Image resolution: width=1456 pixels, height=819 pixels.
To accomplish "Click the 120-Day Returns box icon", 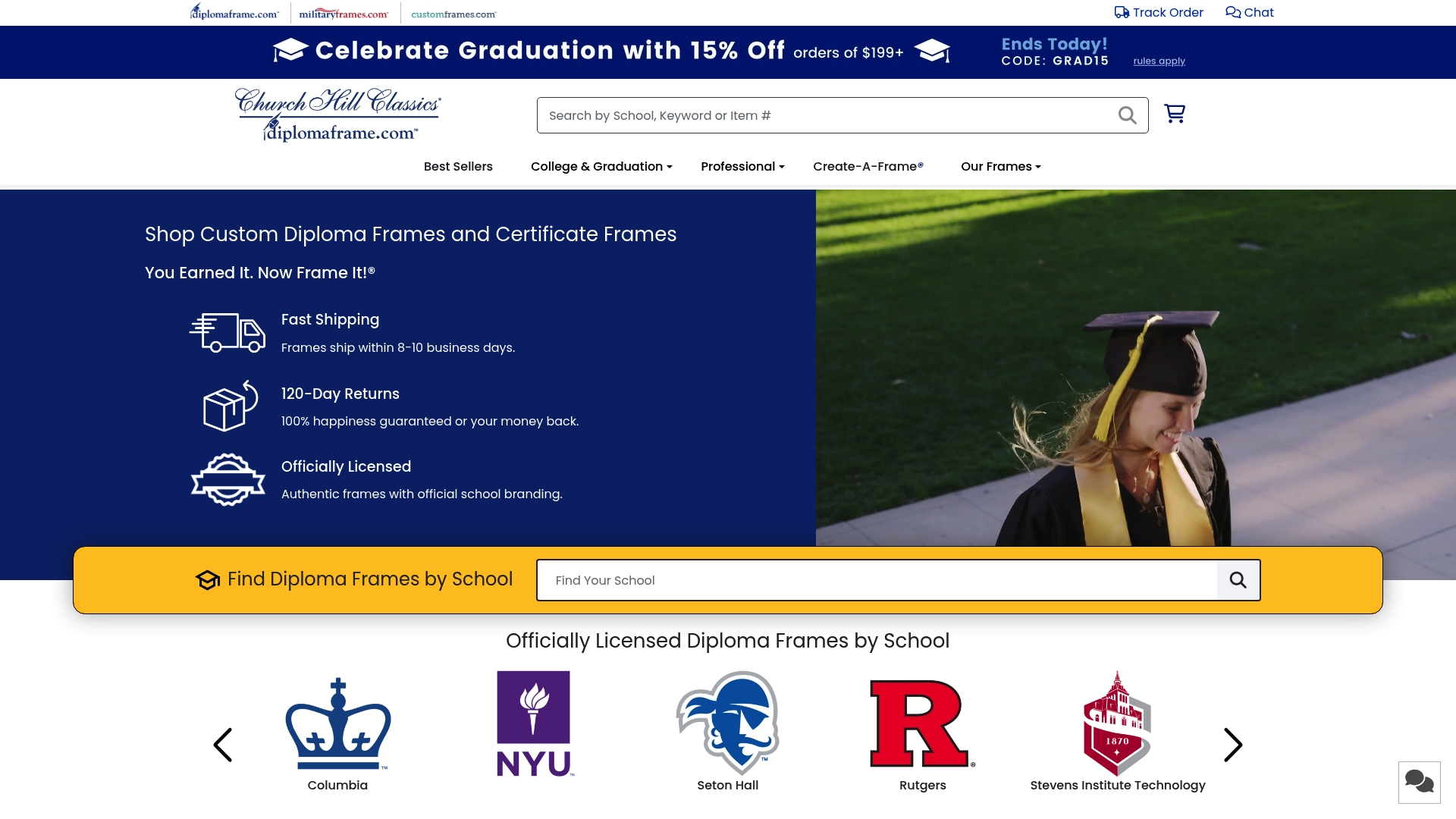I will point(230,406).
